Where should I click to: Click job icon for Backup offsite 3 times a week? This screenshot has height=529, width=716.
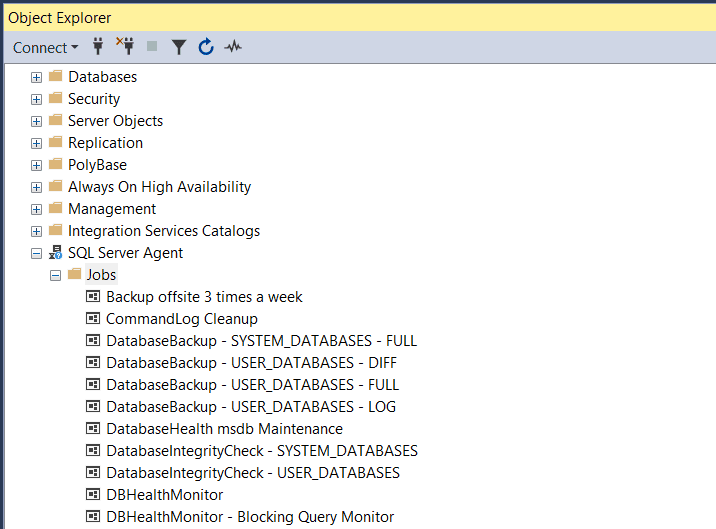click(93, 296)
